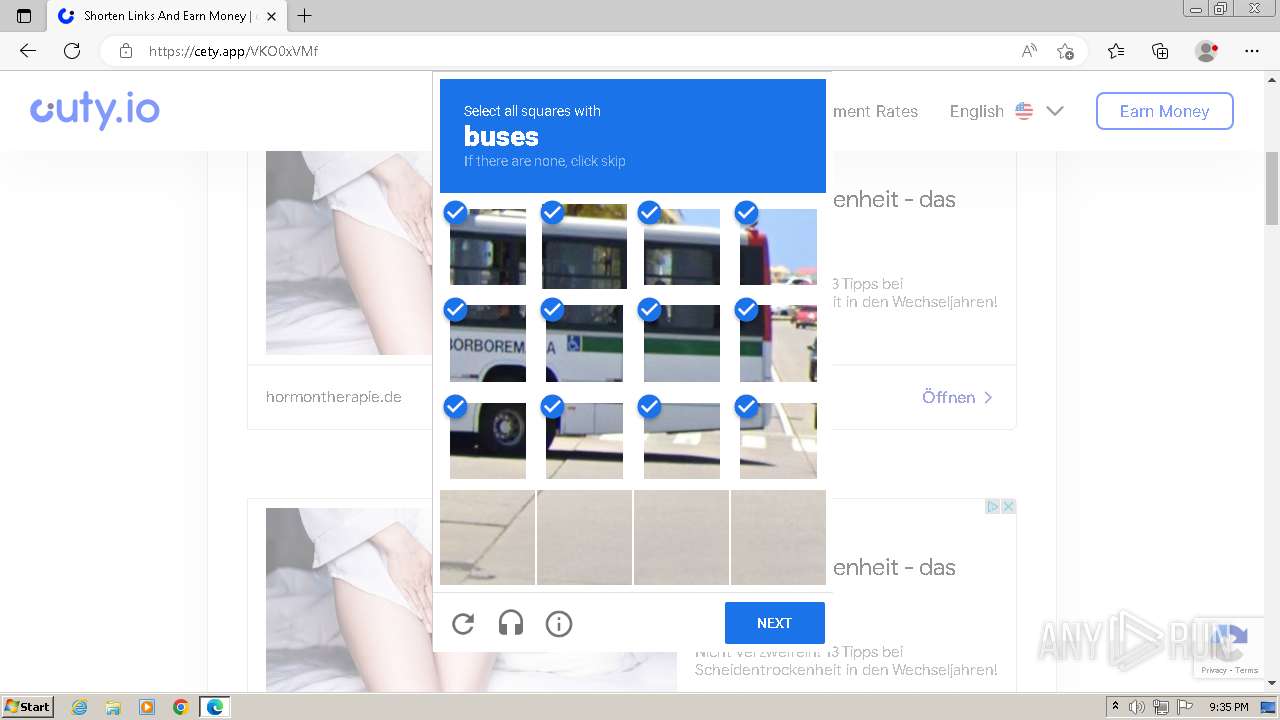The width and height of the screenshot is (1280, 720).
Task: Open Read aloud in address bar
Action: click(x=1029, y=51)
